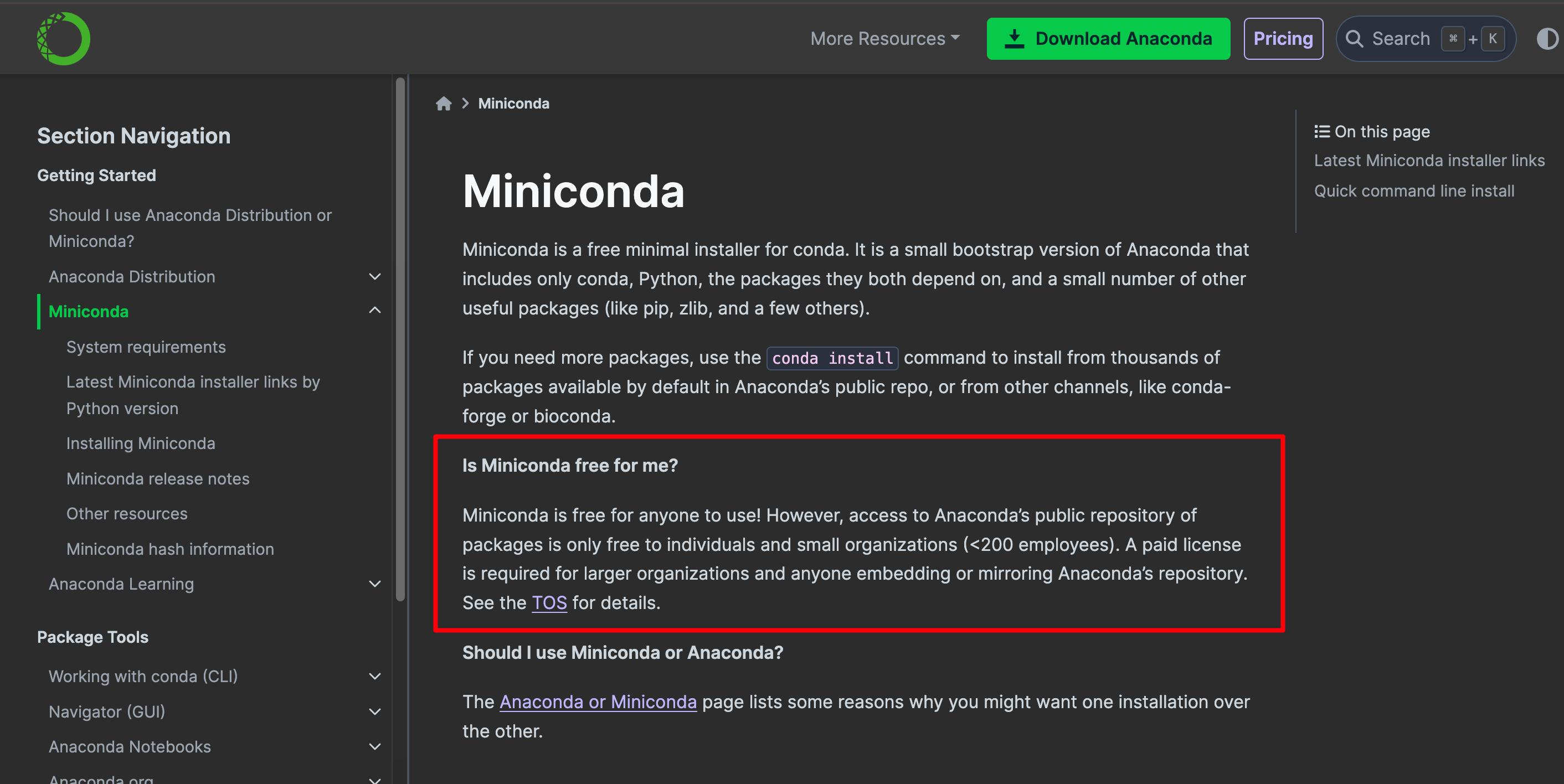This screenshot has width=1564, height=784.
Task: Expand Working with conda (CLI)
Action: (x=374, y=676)
